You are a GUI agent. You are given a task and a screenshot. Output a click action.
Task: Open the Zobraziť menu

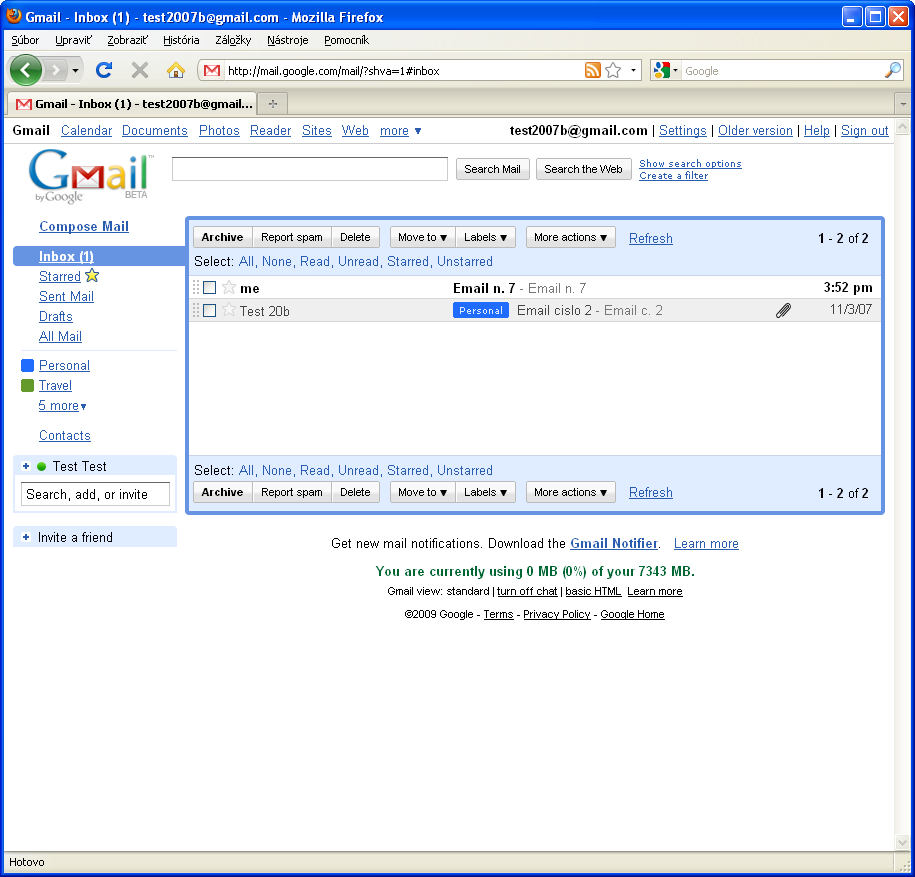(x=127, y=40)
